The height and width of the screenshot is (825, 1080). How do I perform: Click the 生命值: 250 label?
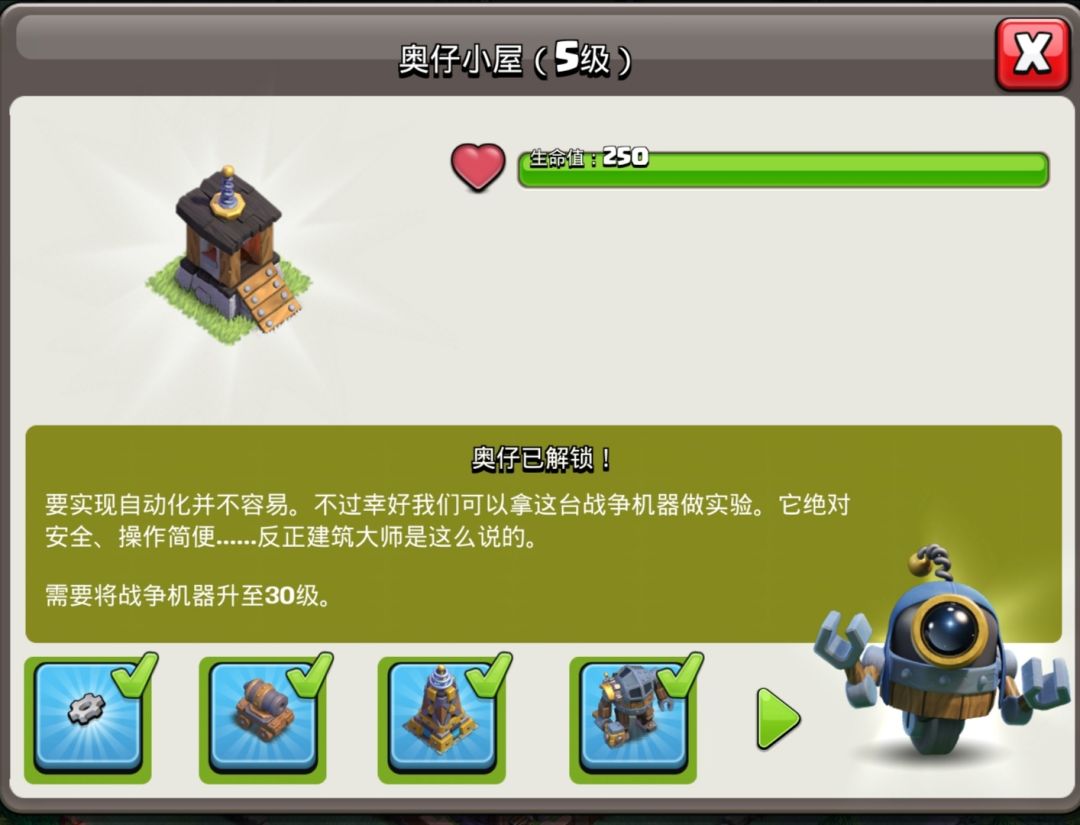pos(589,158)
